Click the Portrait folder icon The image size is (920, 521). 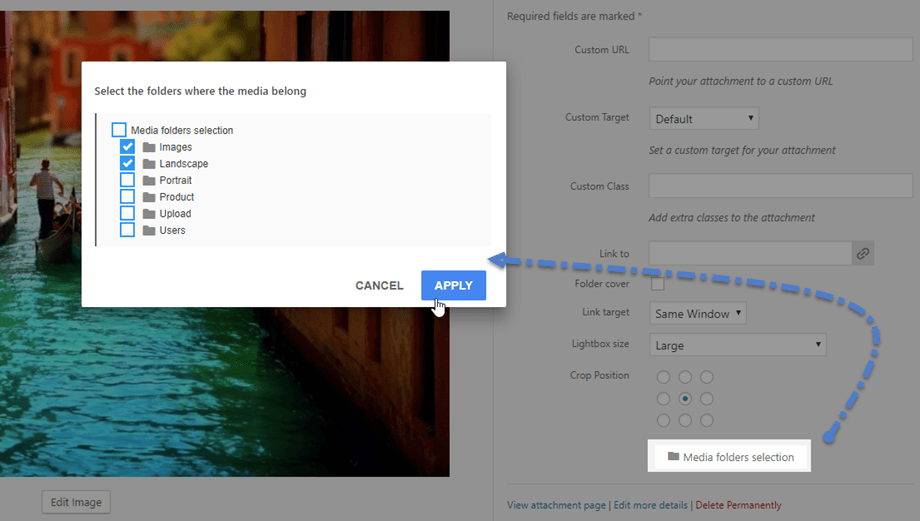pos(149,180)
